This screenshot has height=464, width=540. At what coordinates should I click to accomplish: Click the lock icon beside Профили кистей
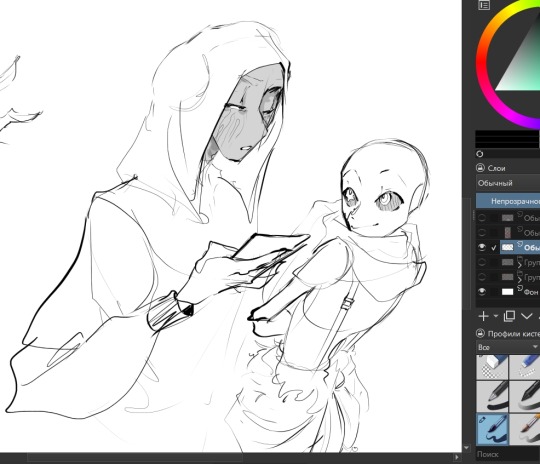pyautogui.click(x=480, y=333)
